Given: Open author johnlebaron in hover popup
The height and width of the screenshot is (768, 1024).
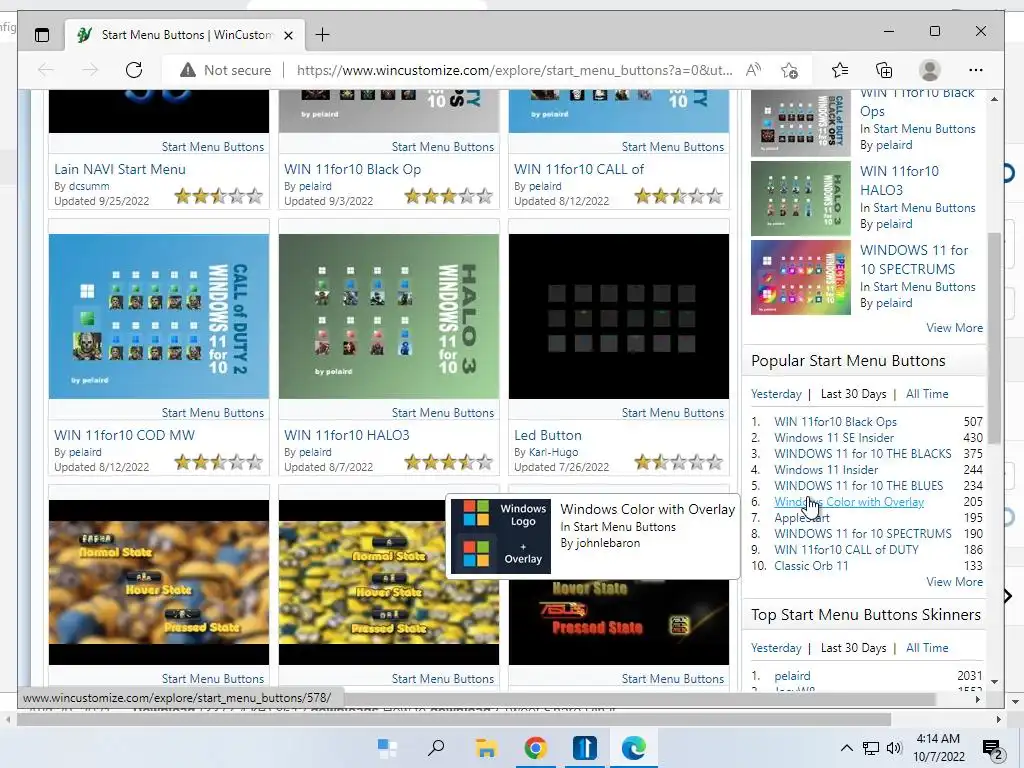Looking at the screenshot, I should 609,543.
